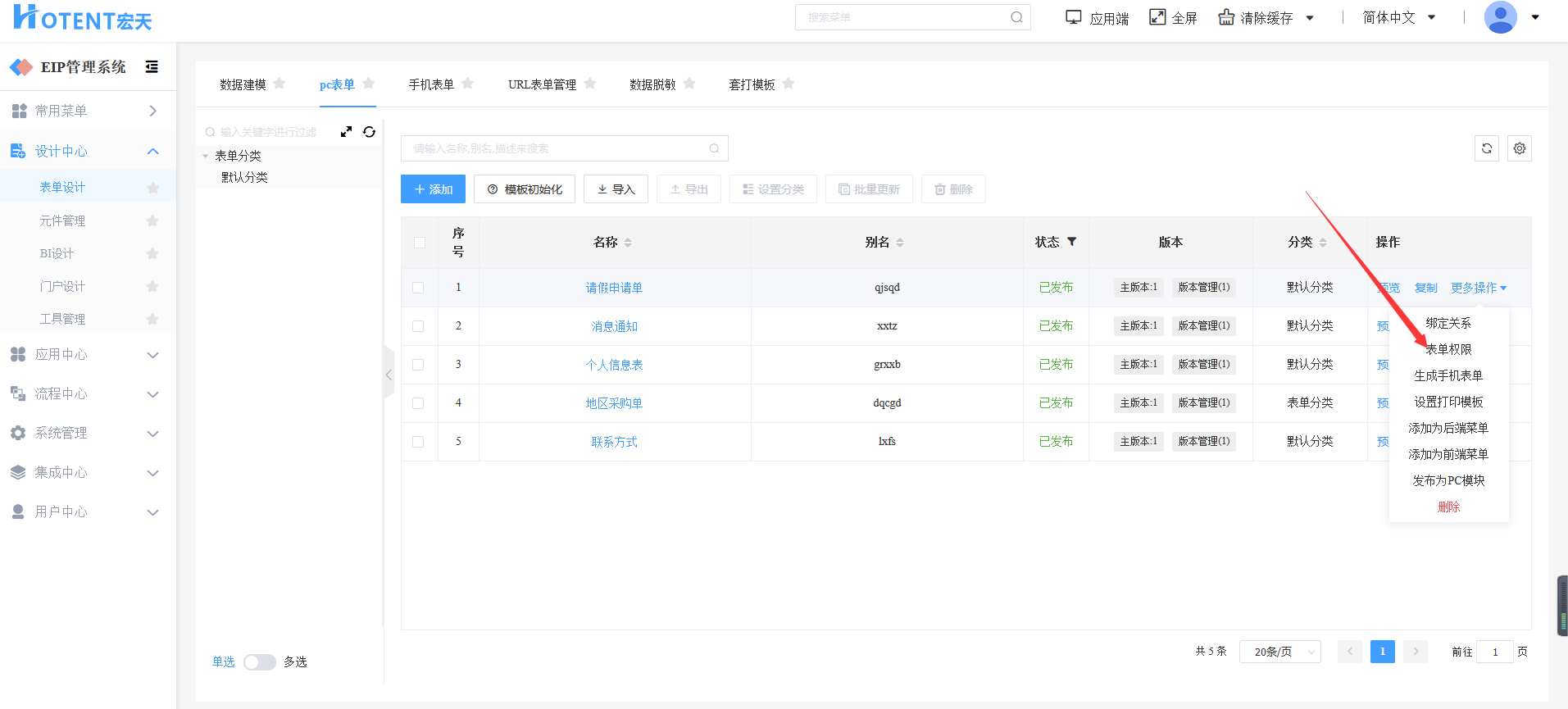Open the 个人信息表 form link
The height and width of the screenshot is (709, 1568).
[614, 365]
